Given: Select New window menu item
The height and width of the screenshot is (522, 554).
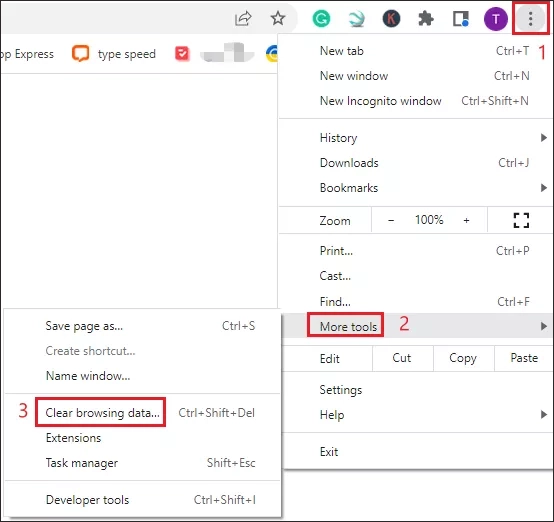Looking at the screenshot, I should pos(416,76).
